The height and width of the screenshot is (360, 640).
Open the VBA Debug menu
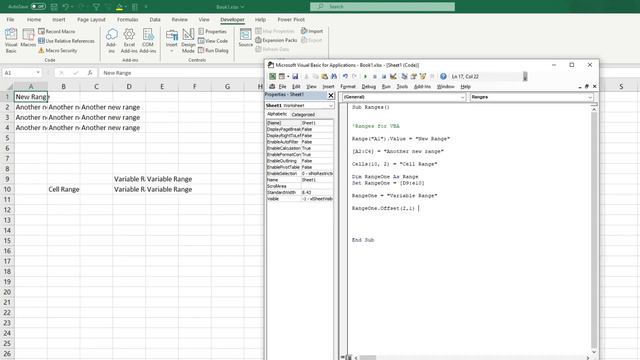tap(369, 87)
